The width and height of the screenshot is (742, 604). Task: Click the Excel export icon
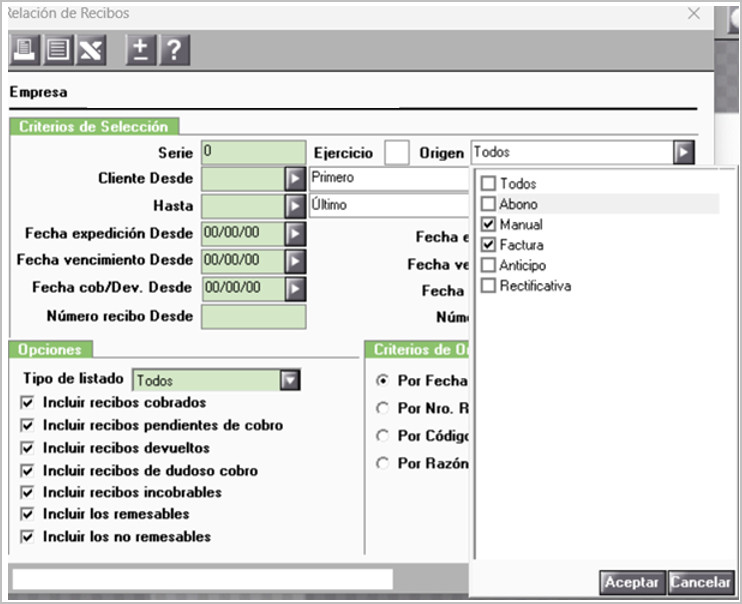click(x=91, y=50)
